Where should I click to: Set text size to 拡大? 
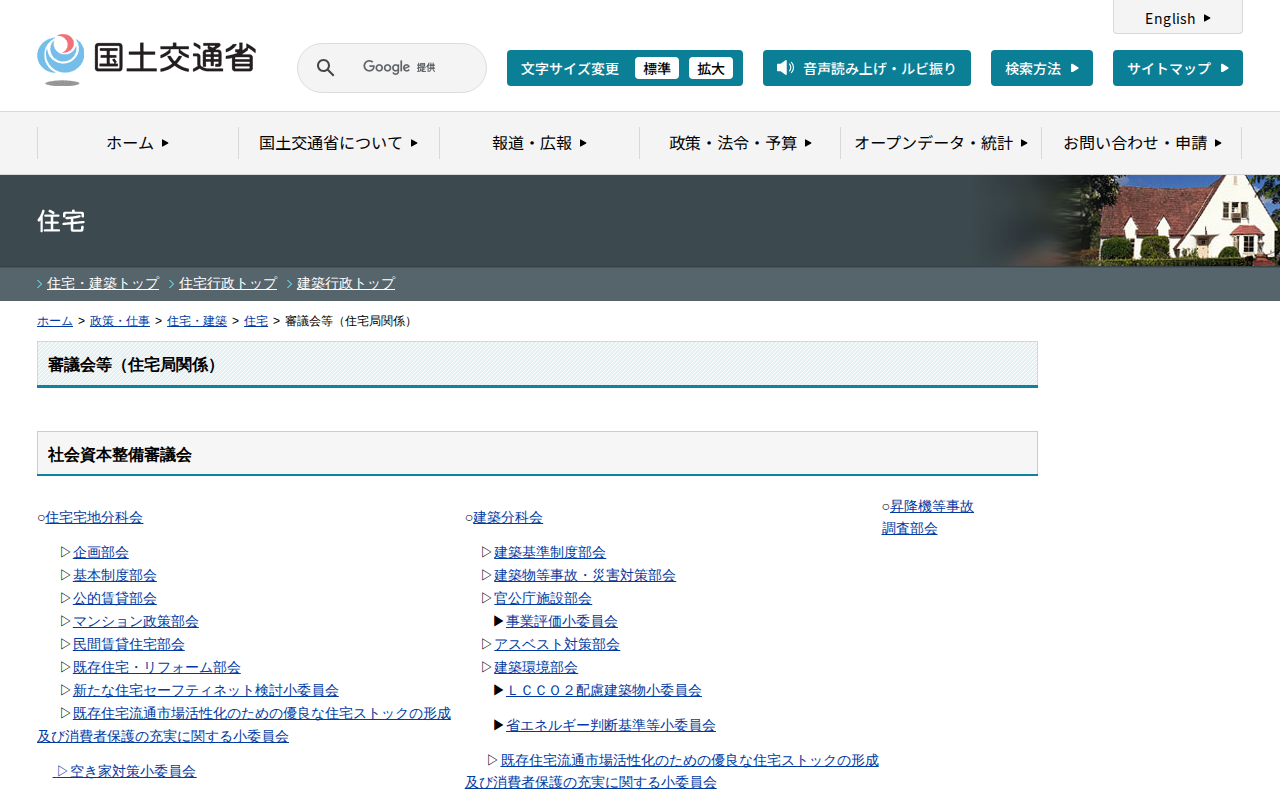point(711,68)
